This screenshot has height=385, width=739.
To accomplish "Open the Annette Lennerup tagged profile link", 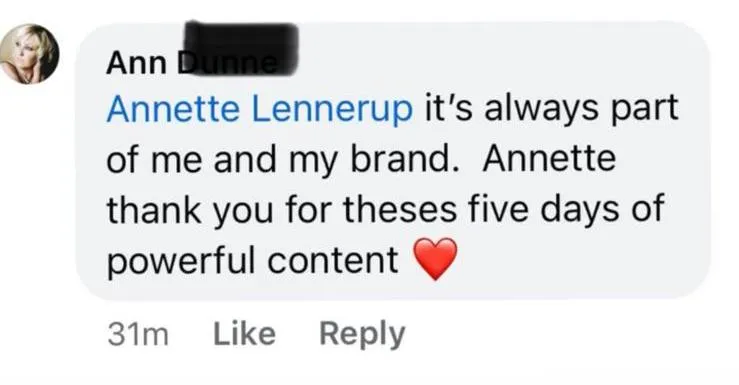I will pos(260,110).
